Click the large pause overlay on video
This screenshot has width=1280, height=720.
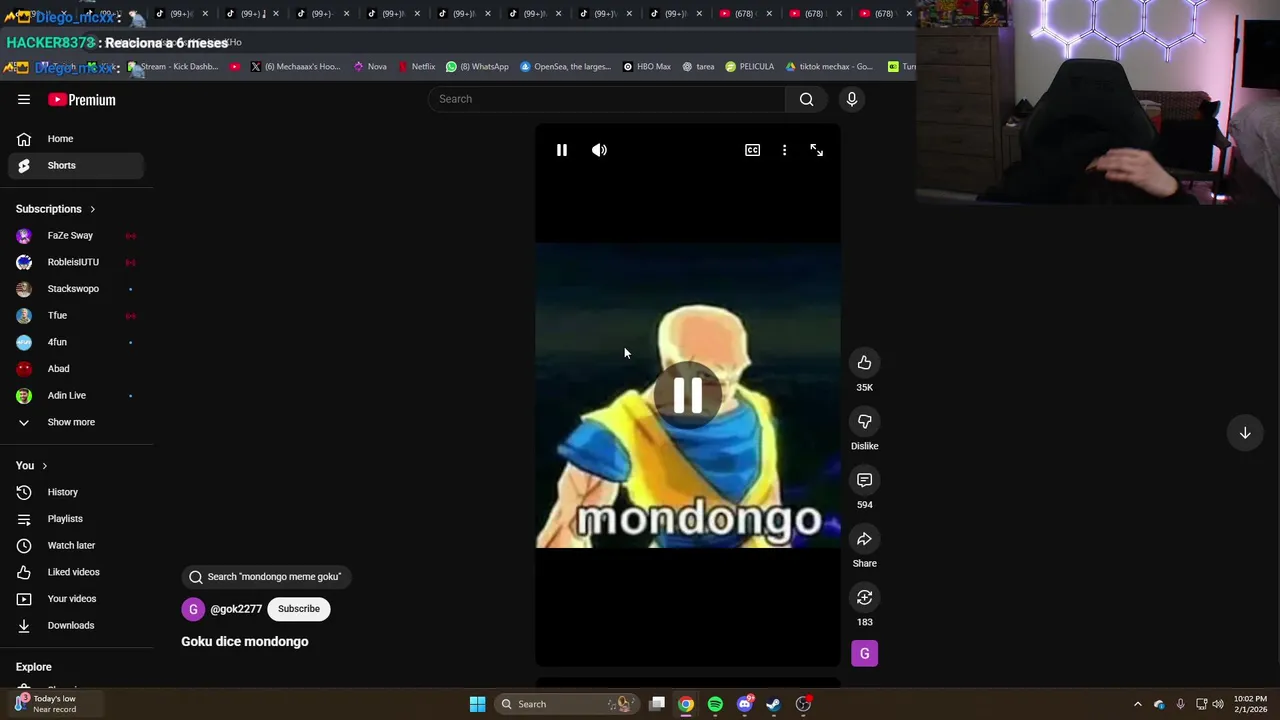click(688, 396)
